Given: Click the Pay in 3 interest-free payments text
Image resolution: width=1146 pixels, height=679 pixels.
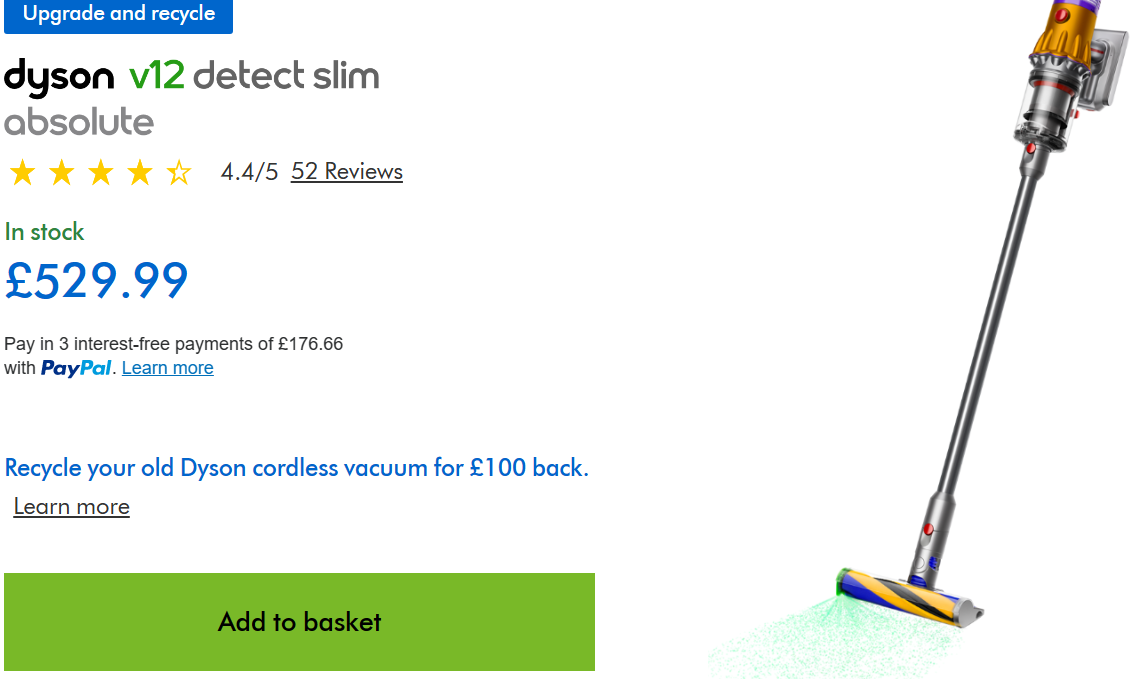Looking at the screenshot, I should click(x=173, y=344).
